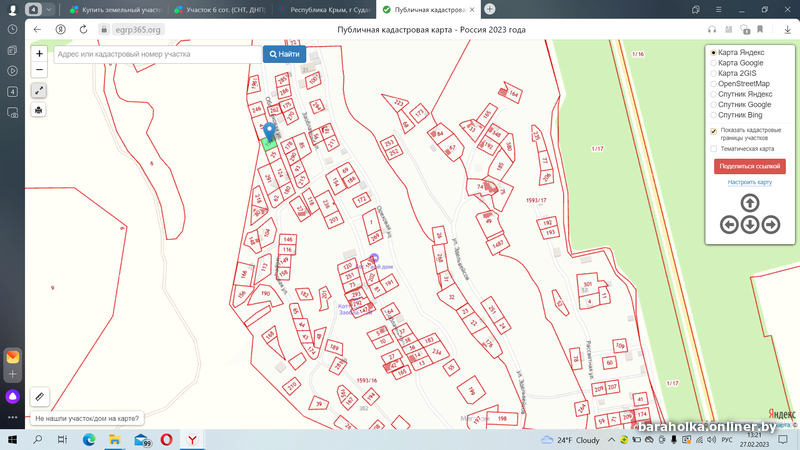Zoom in the map with plus button
The image size is (800, 450).
click(x=39, y=54)
